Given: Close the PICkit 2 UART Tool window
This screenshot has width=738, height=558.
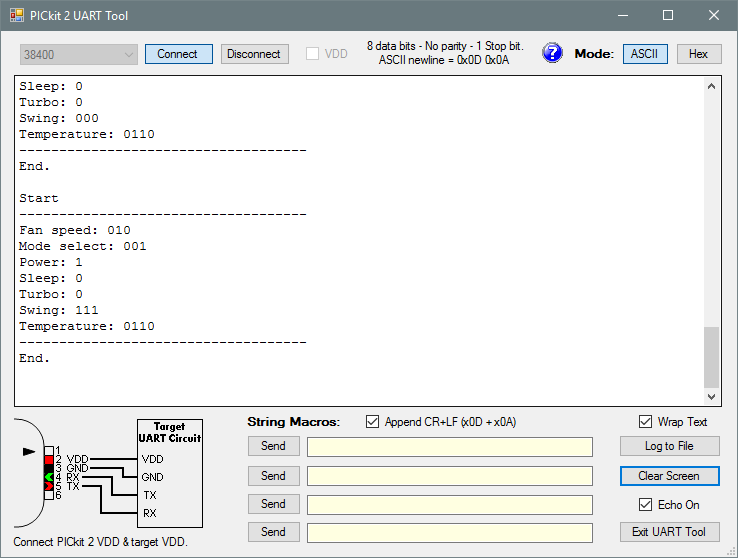Looking at the screenshot, I should coord(714,16).
